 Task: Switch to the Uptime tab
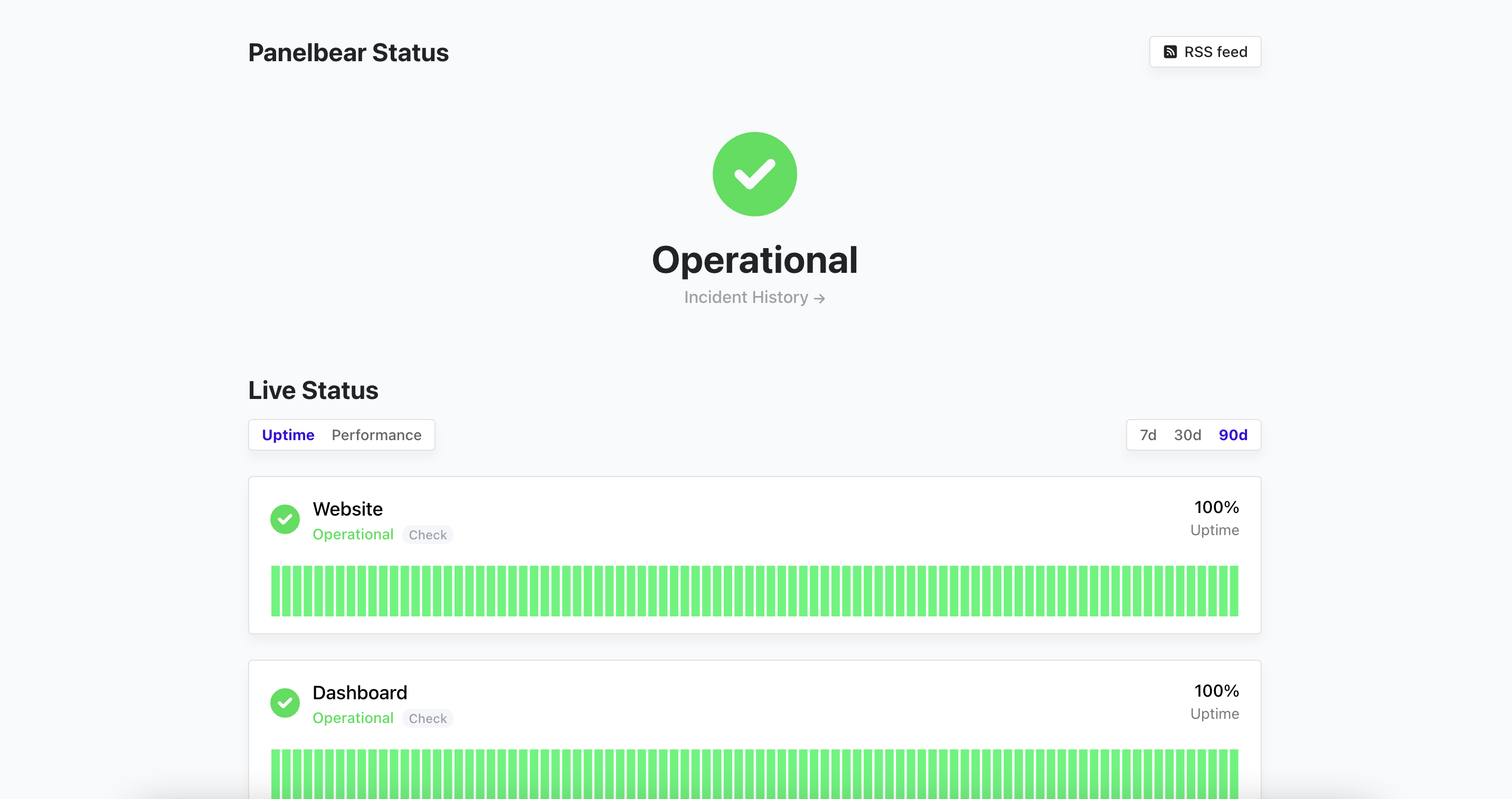click(288, 435)
